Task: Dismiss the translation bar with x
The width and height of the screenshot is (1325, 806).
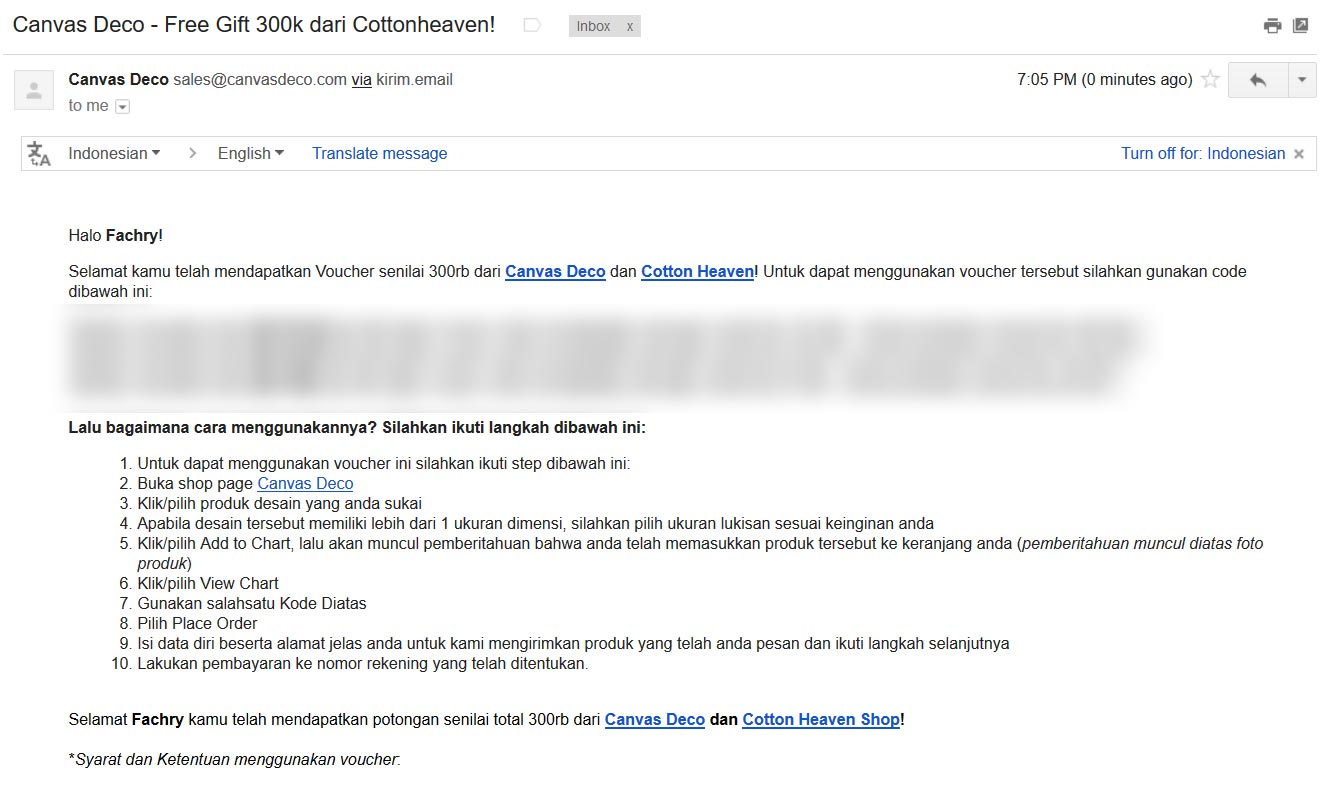Action: click(1299, 154)
